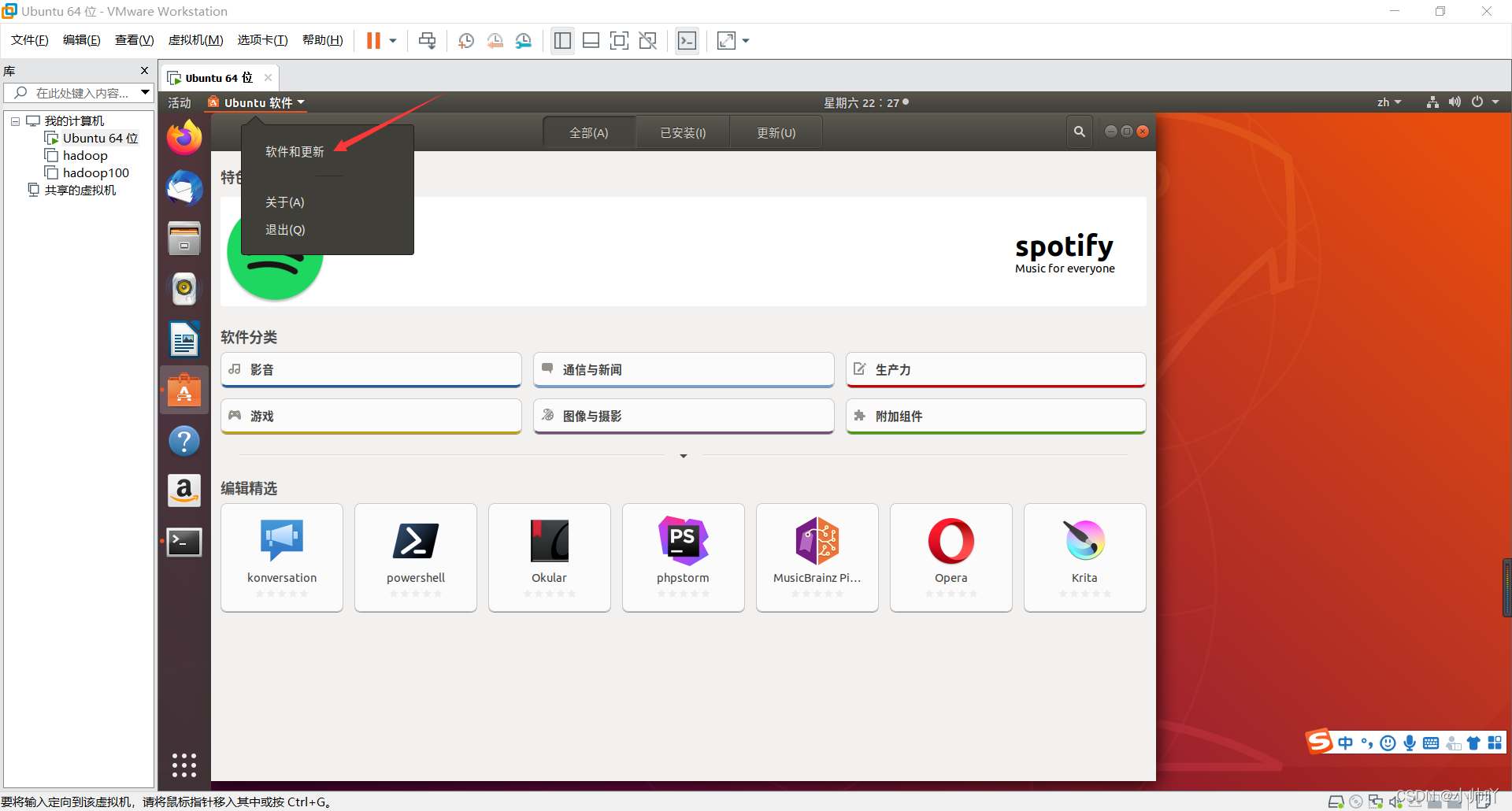Image resolution: width=1512 pixels, height=811 pixels.
Task: Open the 游戏 category
Action: pos(371,416)
